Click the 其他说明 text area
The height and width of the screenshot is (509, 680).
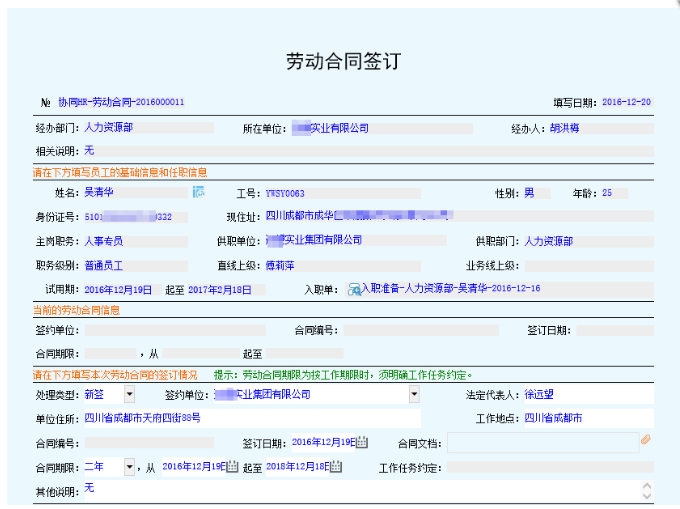pos(363,491)
